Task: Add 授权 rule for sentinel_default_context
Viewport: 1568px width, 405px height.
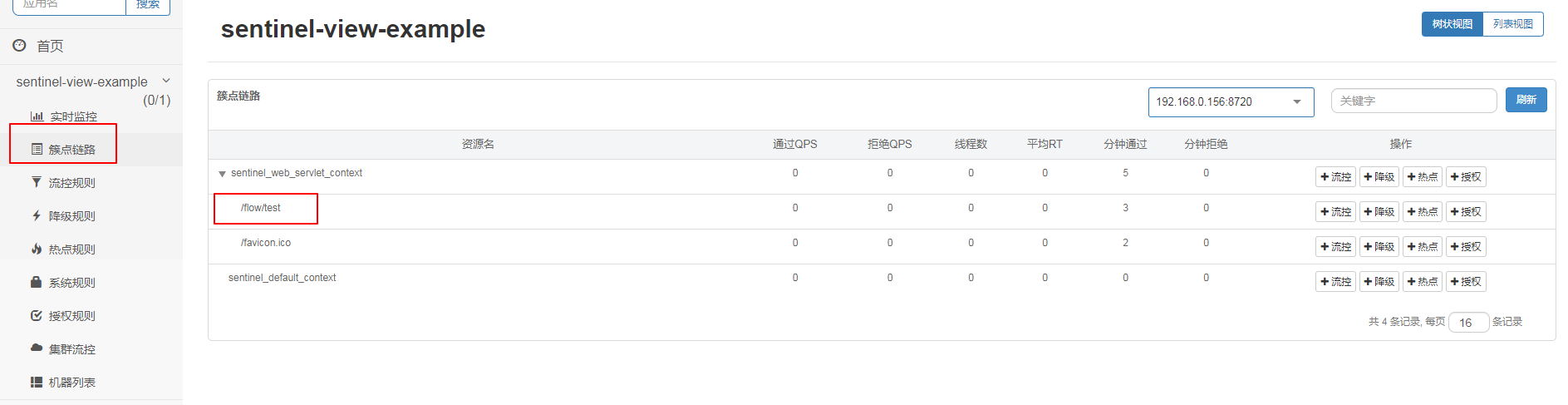Action: point(1465,282)
